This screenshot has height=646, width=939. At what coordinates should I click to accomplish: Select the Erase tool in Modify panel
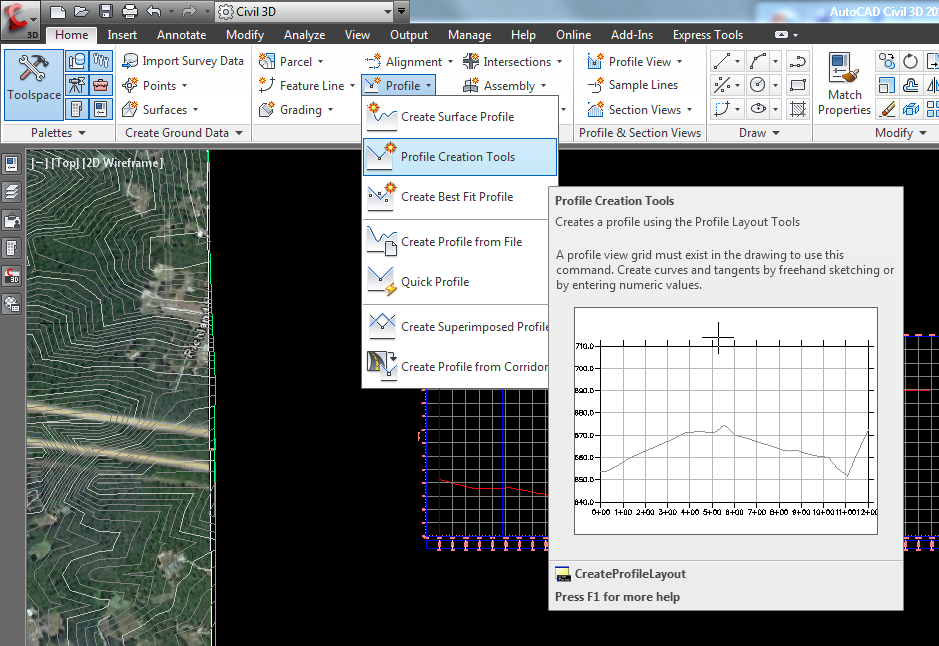[x=887, y=110]
